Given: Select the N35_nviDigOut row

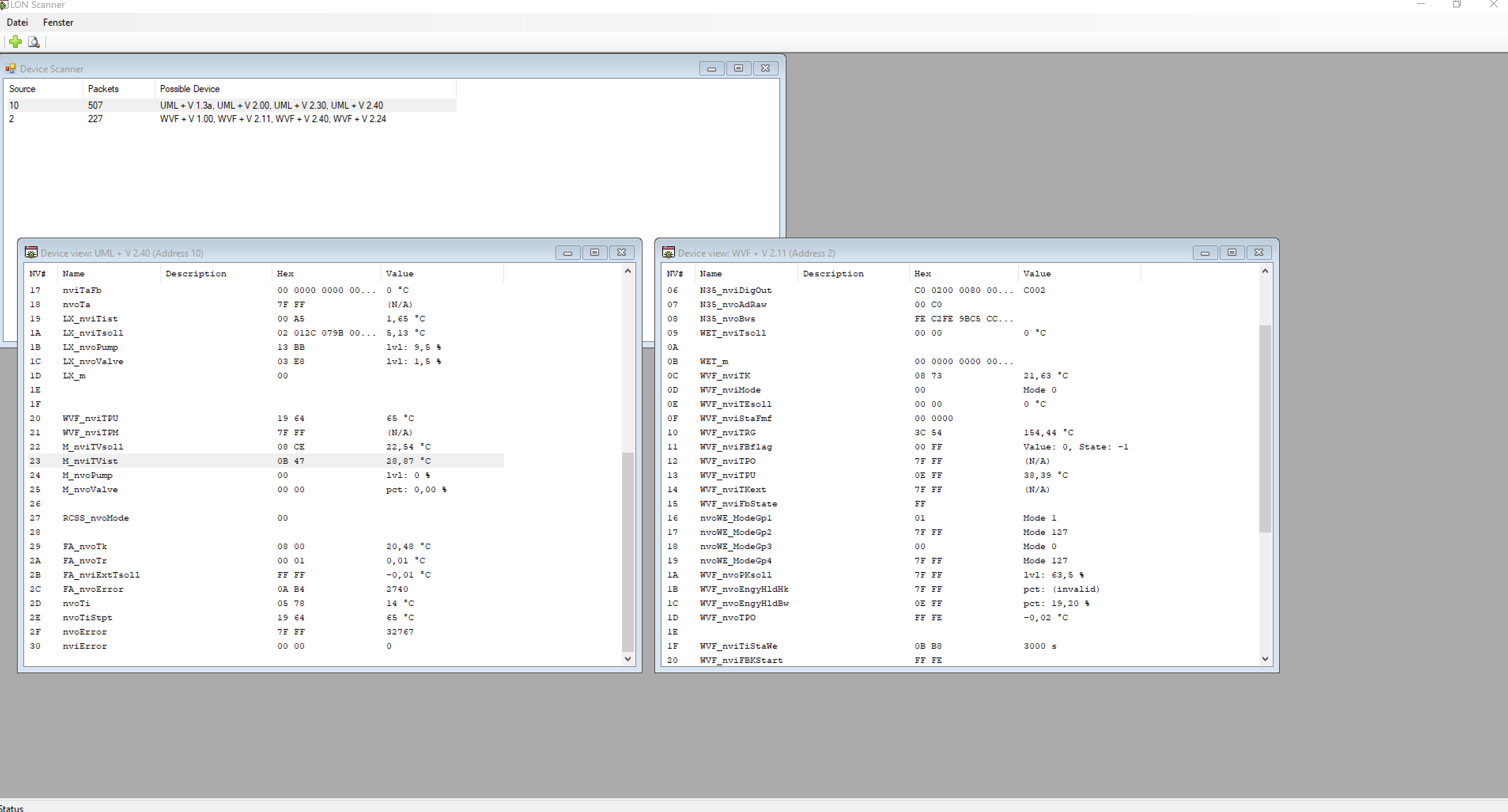Looking at the screenshot, I should pyautogui.click(x=903, y=291).
